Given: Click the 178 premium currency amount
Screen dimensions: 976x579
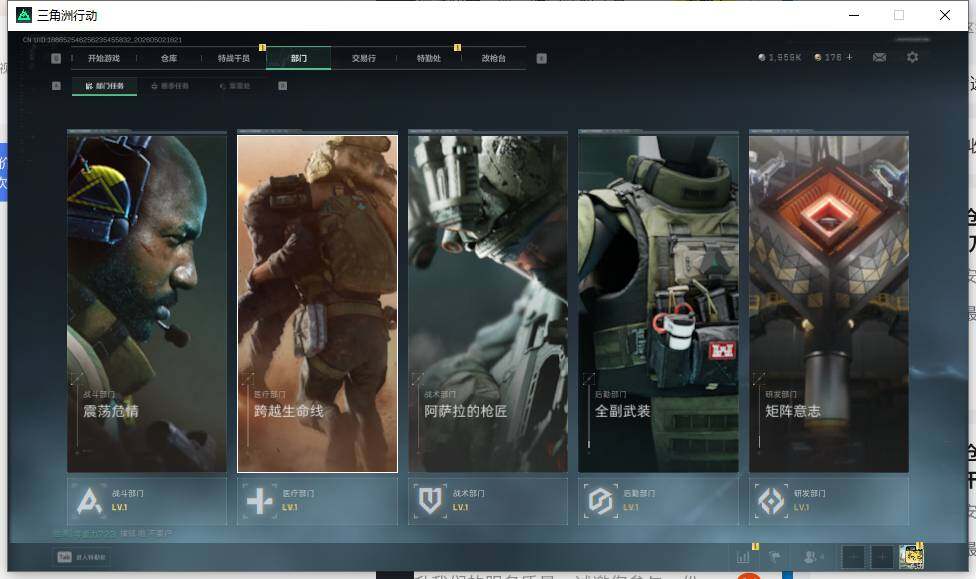Looking at the screenshot, I should pyautogui.click(x=833, y=57).
